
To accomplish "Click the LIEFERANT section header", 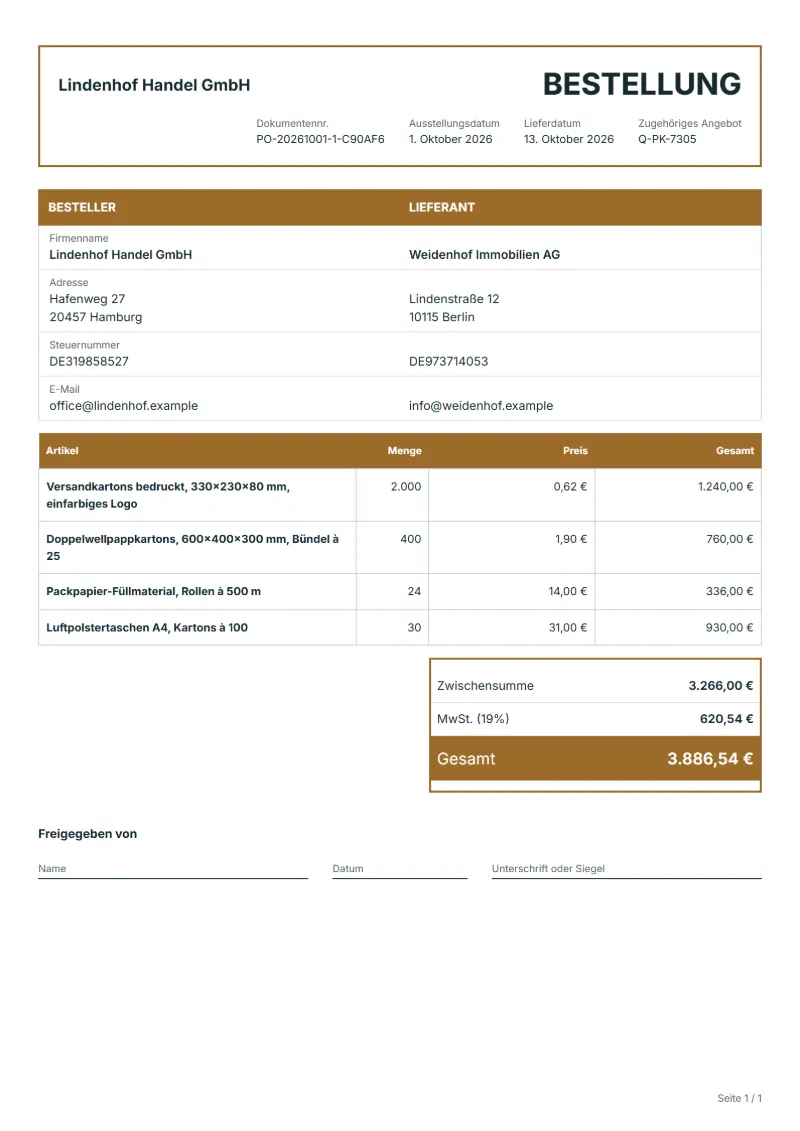I will [x=441, y=207].
